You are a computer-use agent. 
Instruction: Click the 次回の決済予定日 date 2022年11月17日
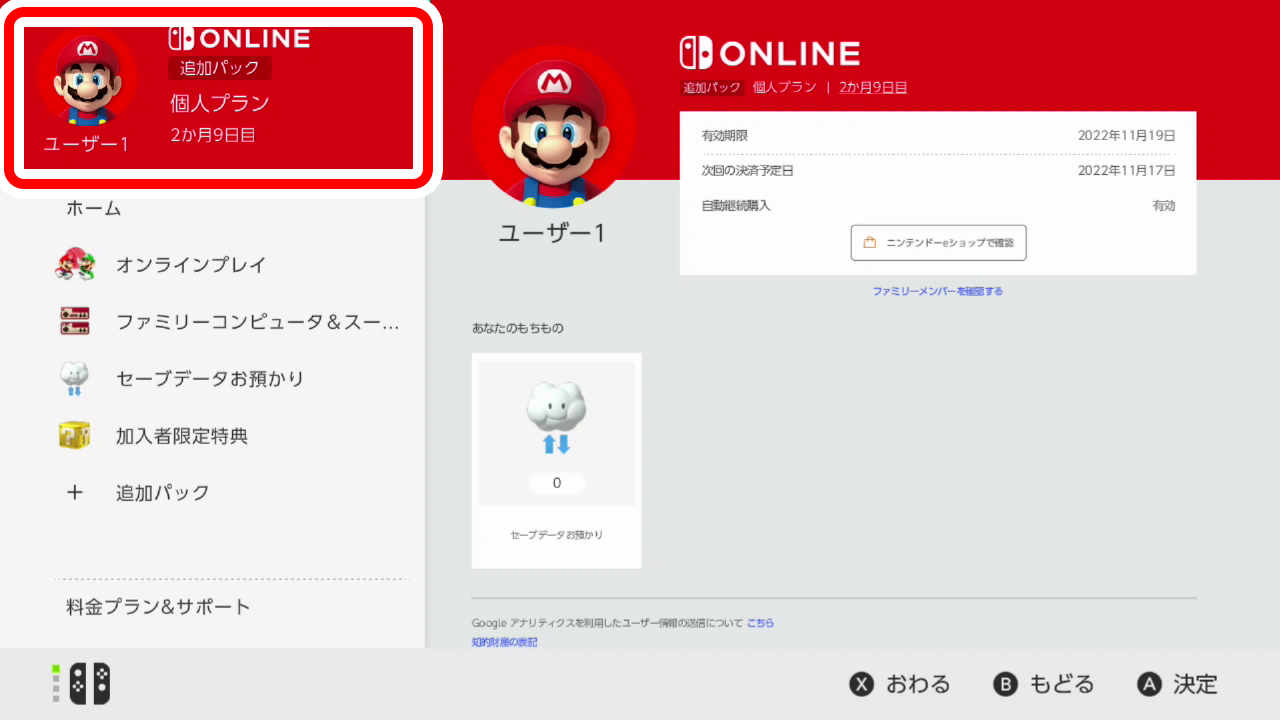[1126, 171]
